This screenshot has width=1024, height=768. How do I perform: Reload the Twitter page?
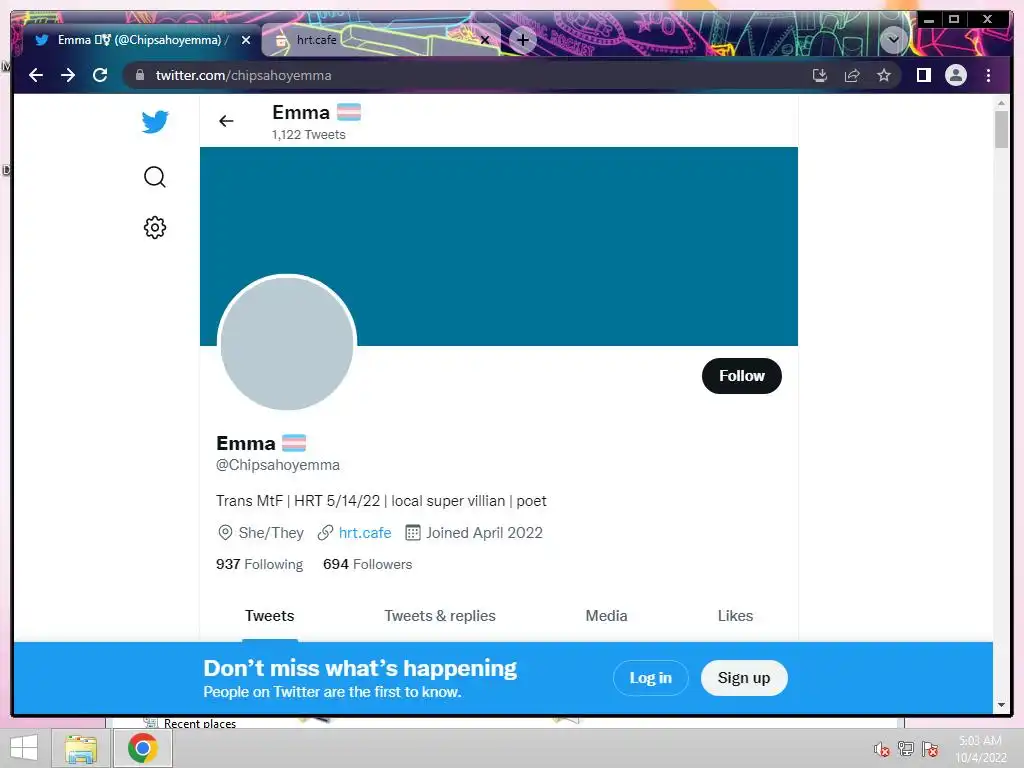(x=100, y=75)
